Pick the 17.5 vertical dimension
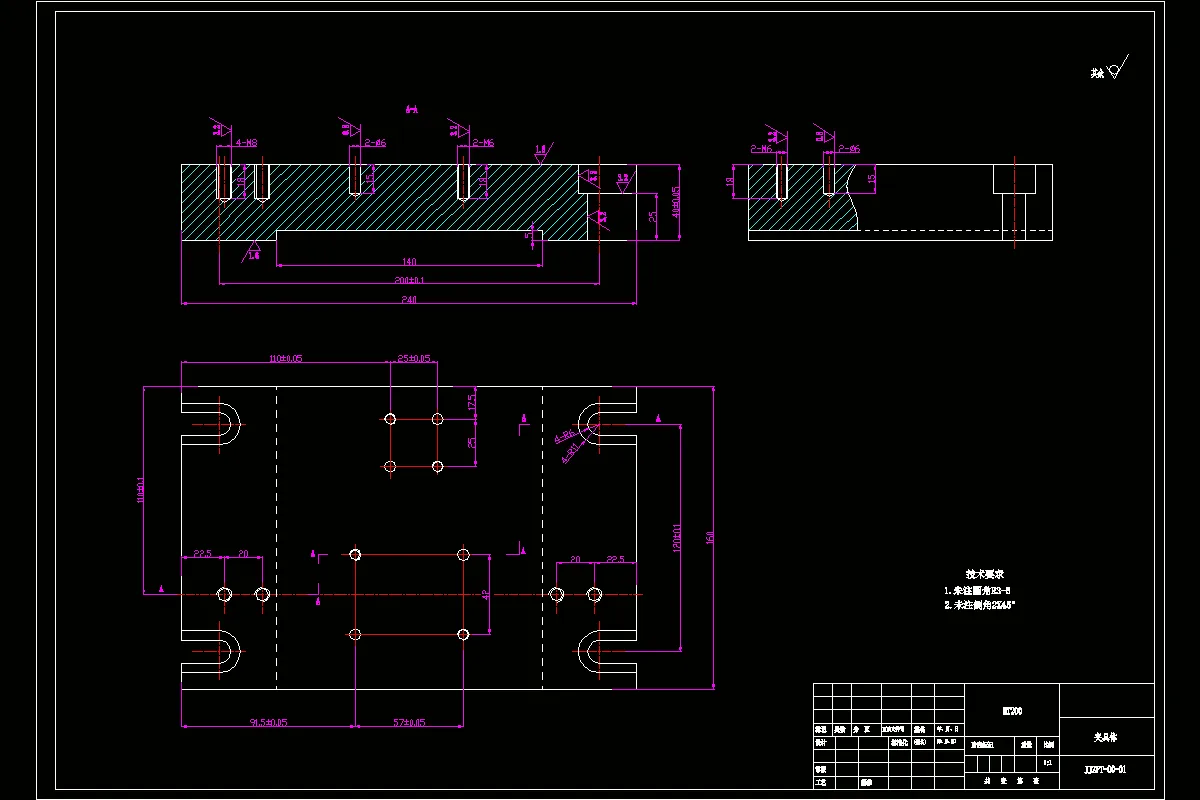Viewport: 1200px width, 800px height. tap(472, 402)
